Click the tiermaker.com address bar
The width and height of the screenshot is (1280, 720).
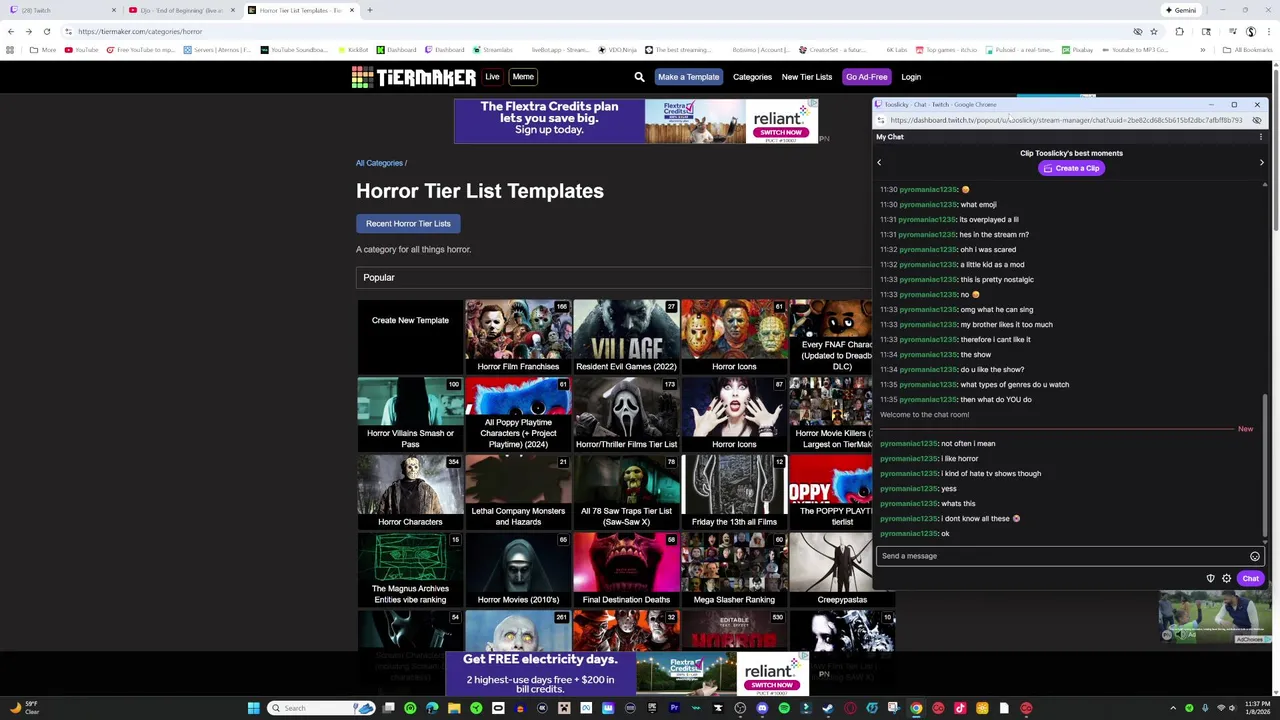[600, 32]
